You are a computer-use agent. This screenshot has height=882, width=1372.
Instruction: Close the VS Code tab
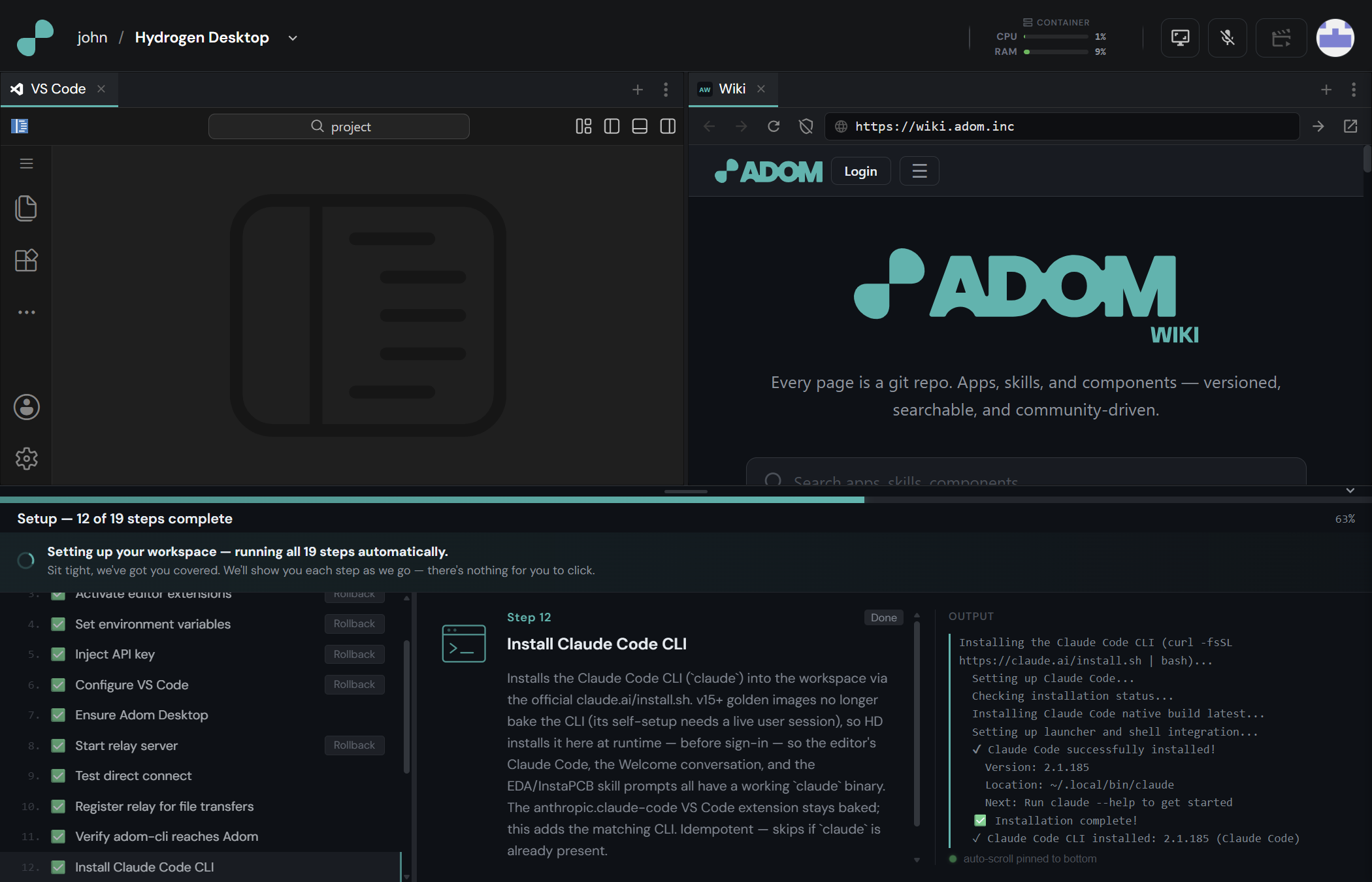(101, 89)
